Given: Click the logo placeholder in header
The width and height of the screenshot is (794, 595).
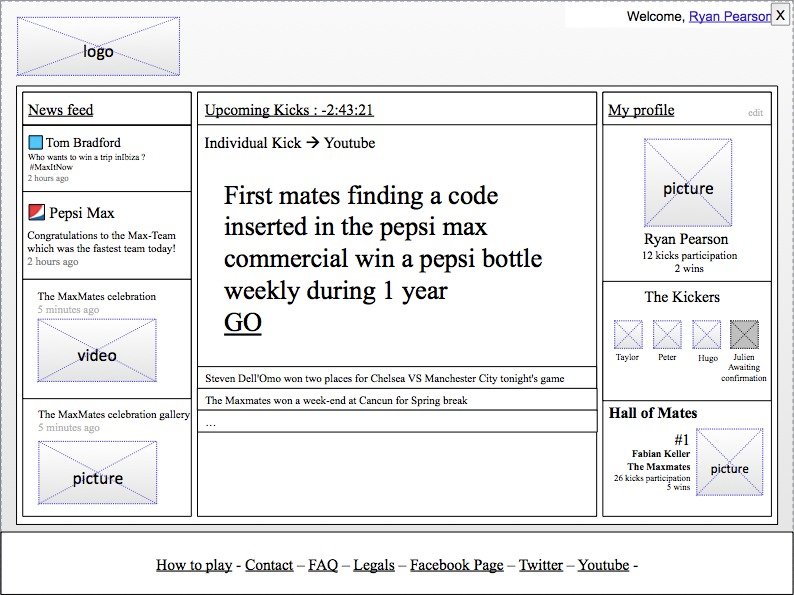Looking at the screenshot, I should (x=98, y=47).
